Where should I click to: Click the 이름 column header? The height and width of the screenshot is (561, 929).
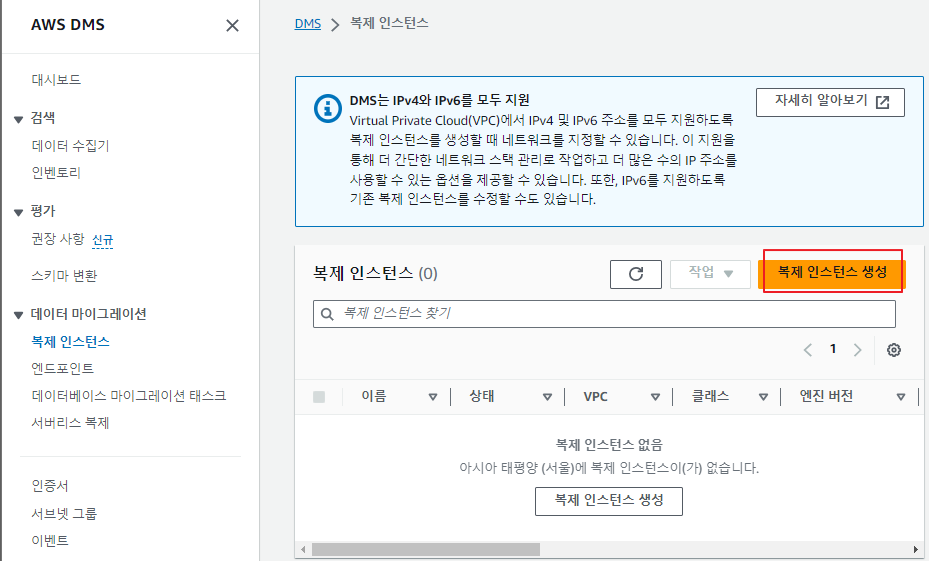coord(374,396)
